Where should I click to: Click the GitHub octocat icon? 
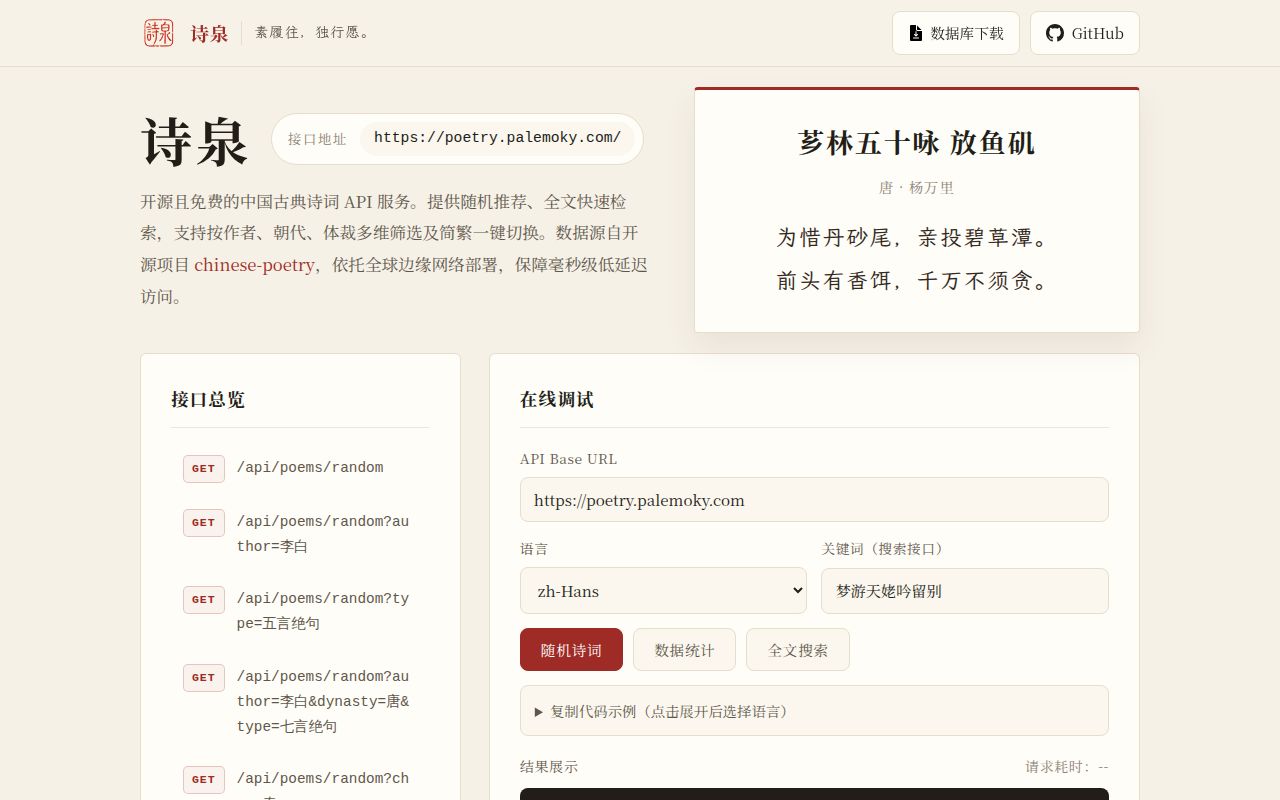[x=1054, y=33]
